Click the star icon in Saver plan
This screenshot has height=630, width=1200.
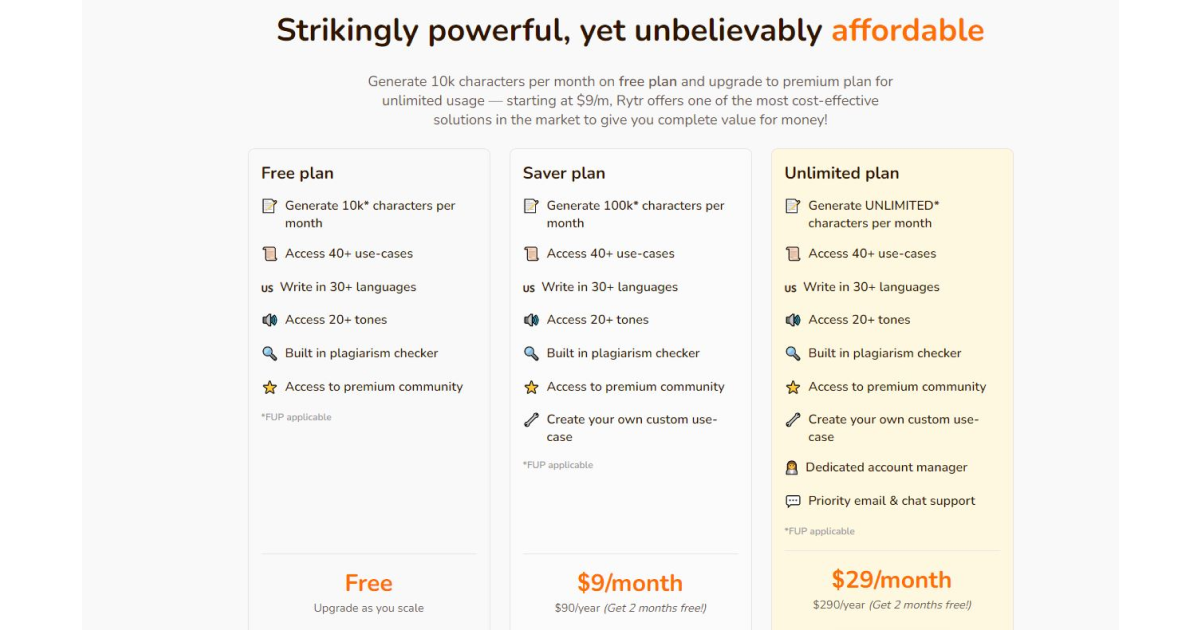coord(531,387)
